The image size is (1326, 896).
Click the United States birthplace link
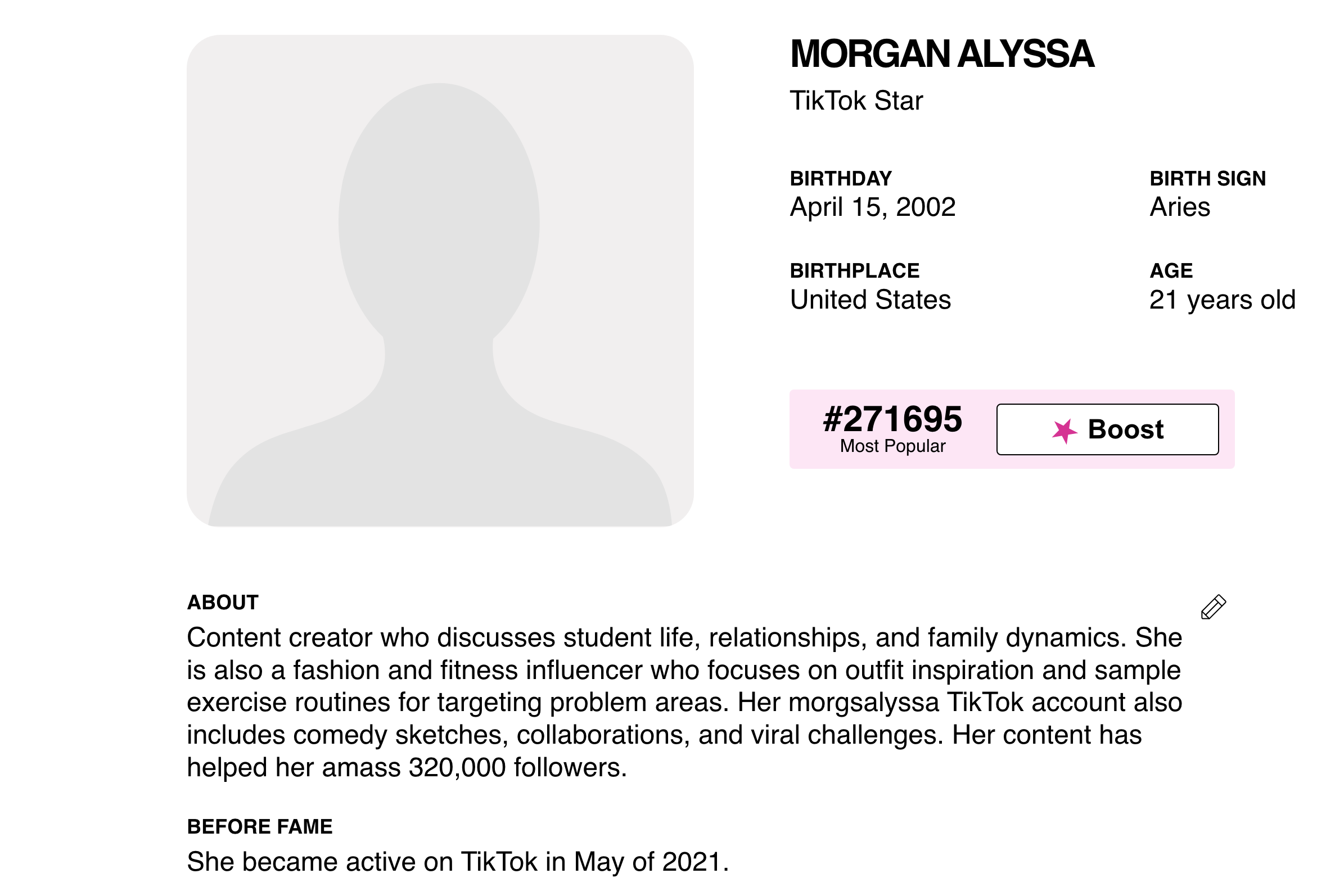(870, 300)
